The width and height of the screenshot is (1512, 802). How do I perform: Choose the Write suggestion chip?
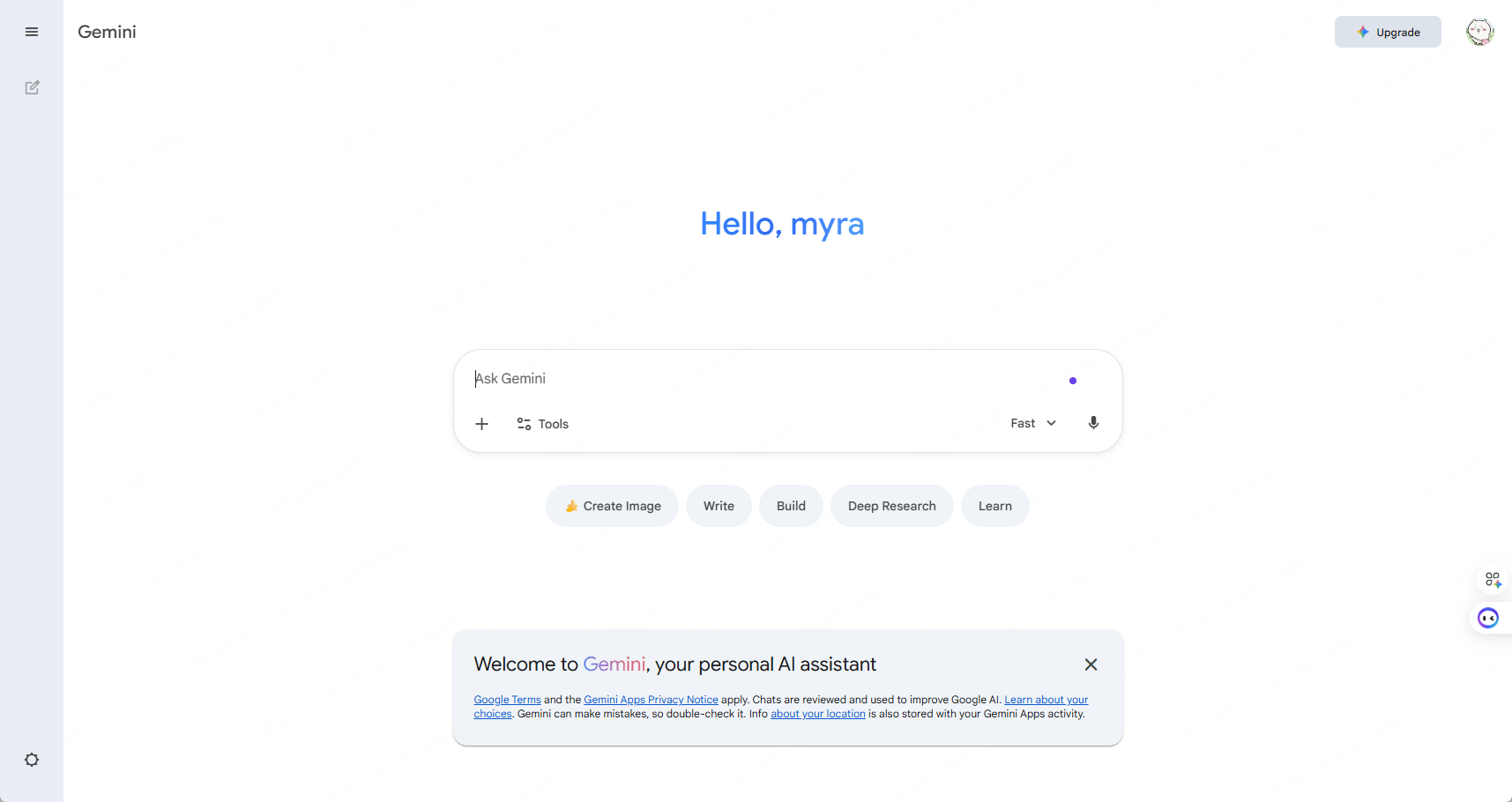(719, 506)
